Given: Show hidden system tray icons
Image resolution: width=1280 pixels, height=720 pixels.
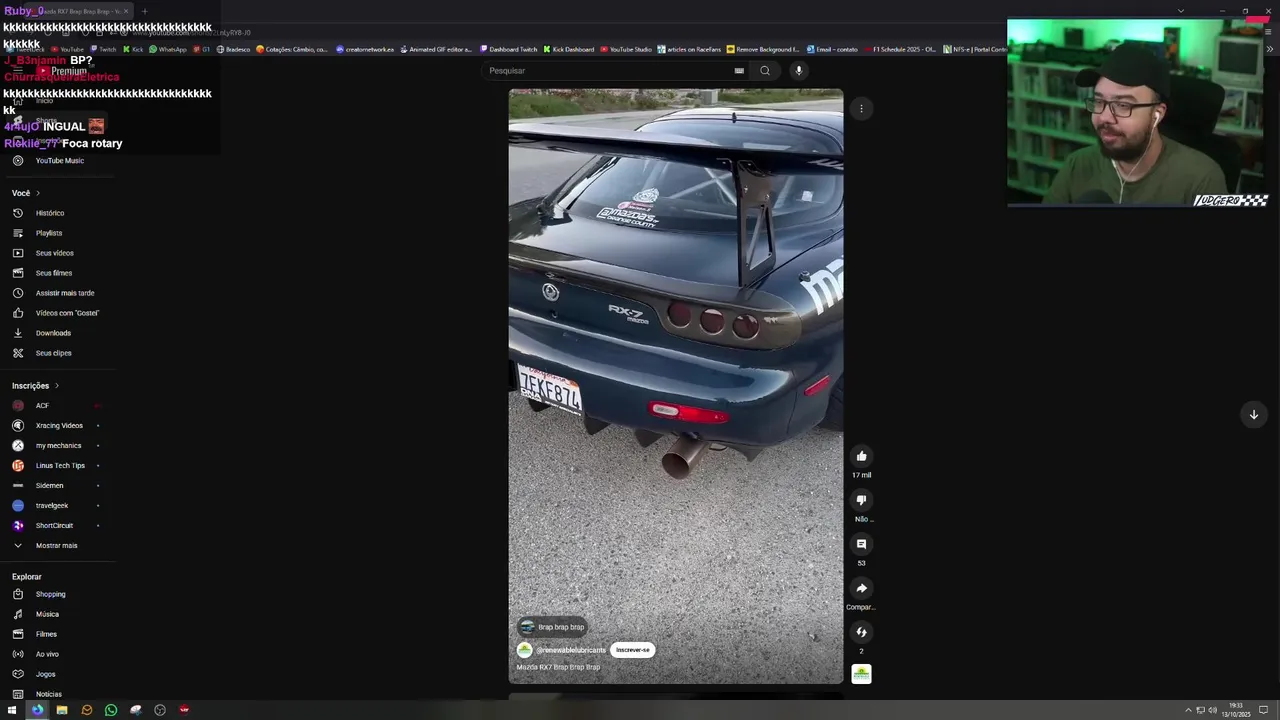Looking at the screenshot, I should click(x=1188, y=710).
